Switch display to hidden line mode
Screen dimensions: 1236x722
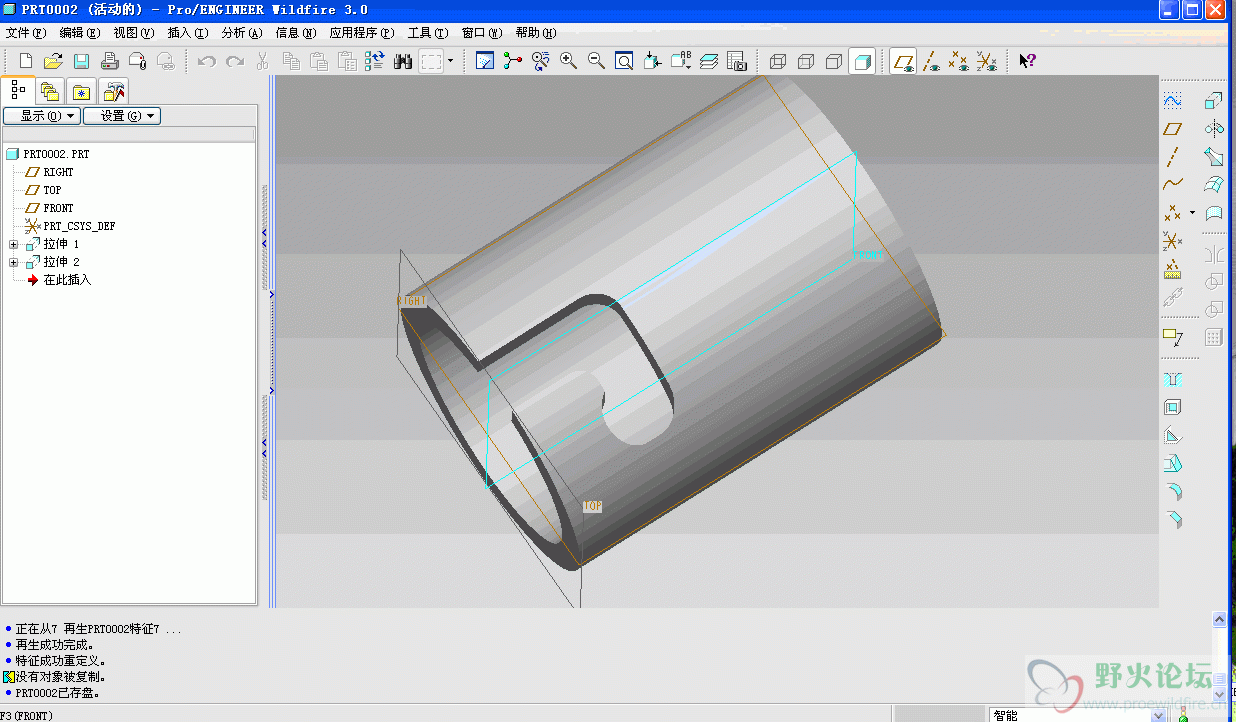[806, 62]
